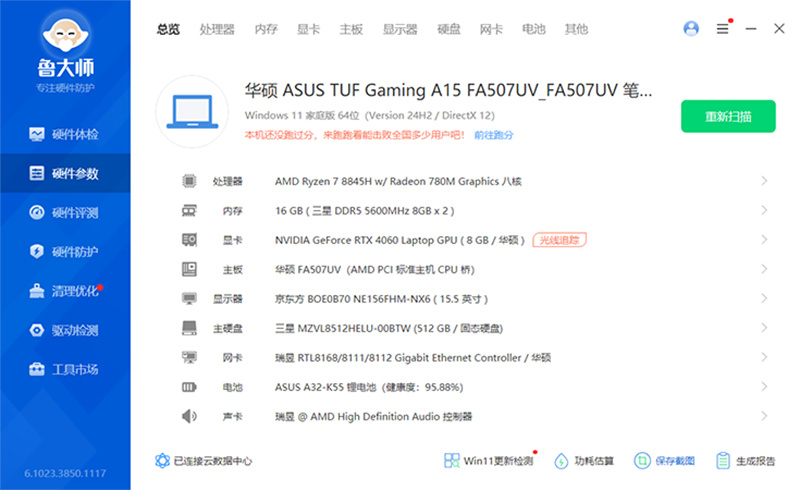Switch to the 处理器 tab
The width and height of the screenshot is (800, 490).
tap(217, 29)
